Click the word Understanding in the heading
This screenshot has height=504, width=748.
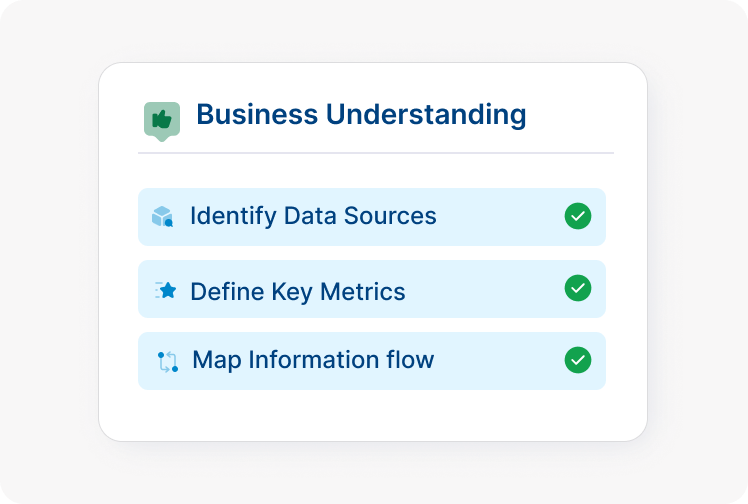coord(426,114)
